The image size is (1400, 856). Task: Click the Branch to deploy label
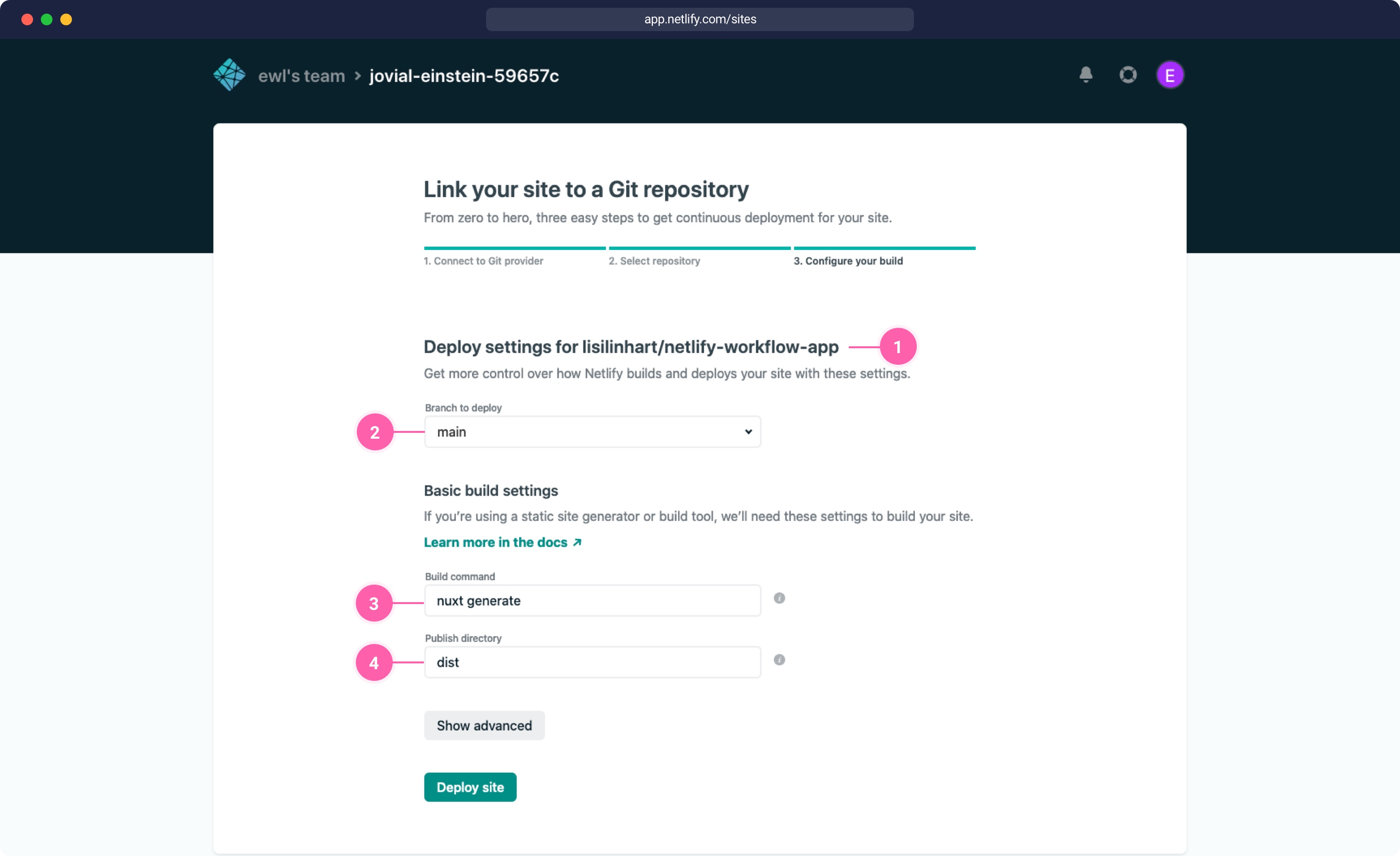click(x=463, y=408)
